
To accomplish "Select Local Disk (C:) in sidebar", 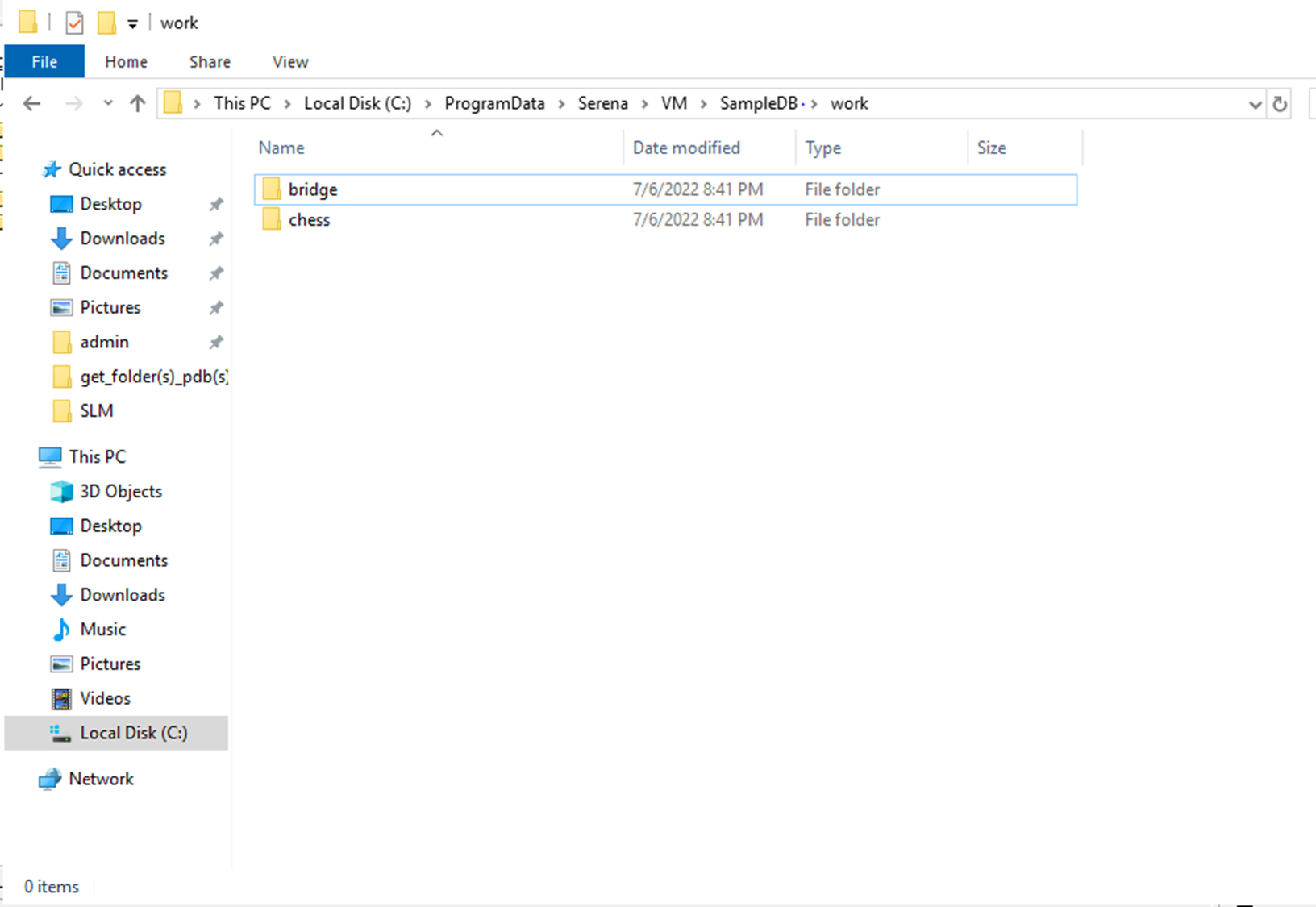I will click(x=133, y=733).
